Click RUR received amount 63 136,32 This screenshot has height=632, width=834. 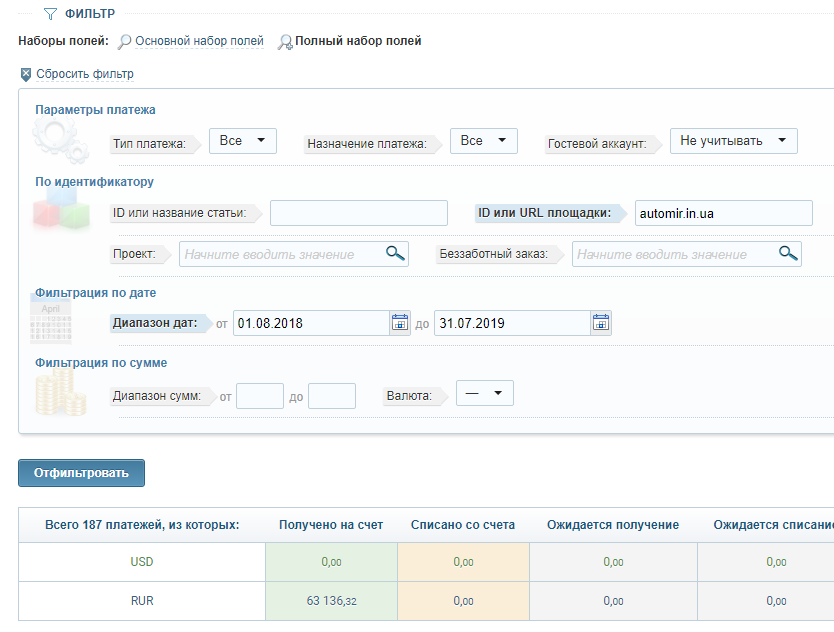331,601
